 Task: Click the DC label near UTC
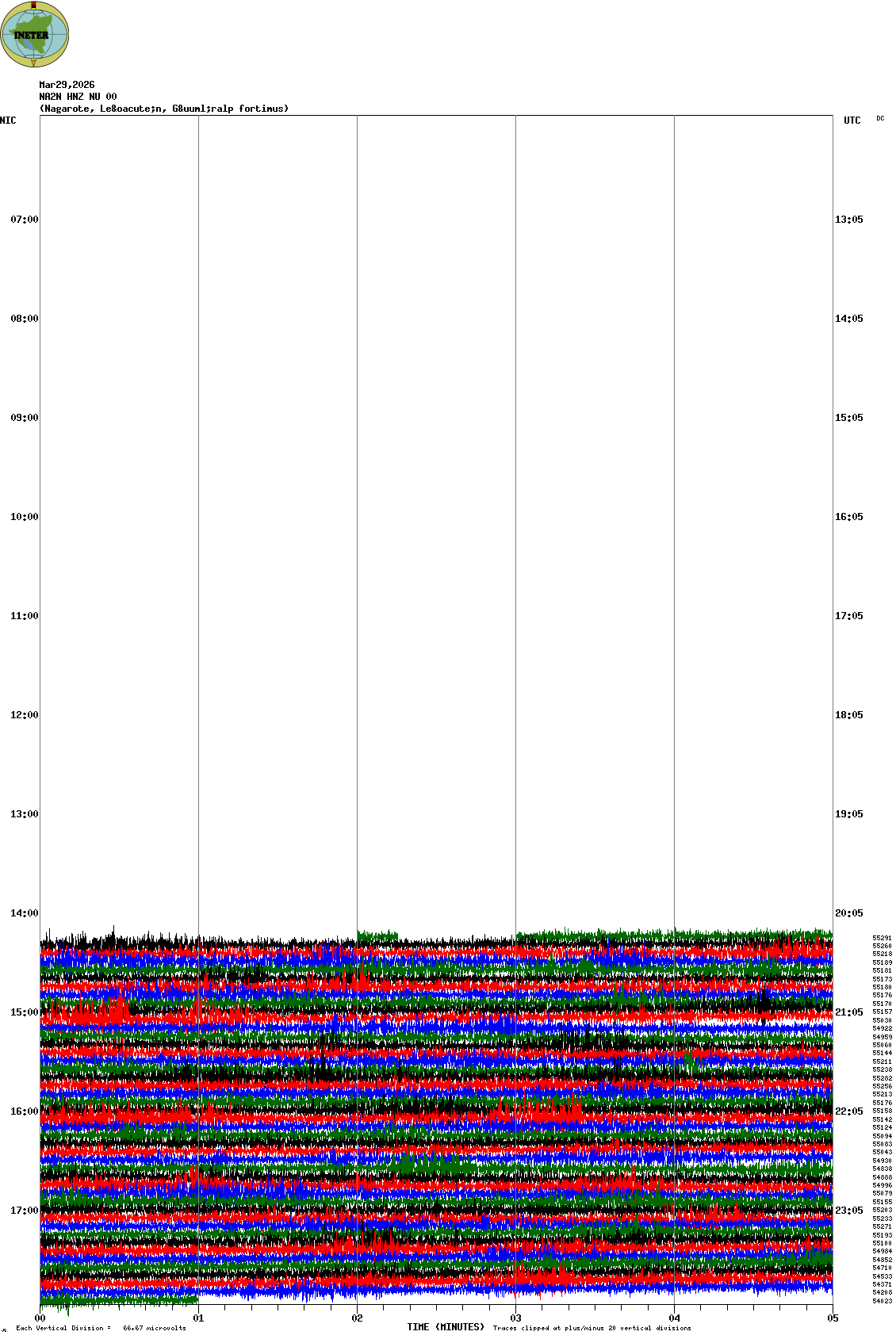click(x=880, y=119)
